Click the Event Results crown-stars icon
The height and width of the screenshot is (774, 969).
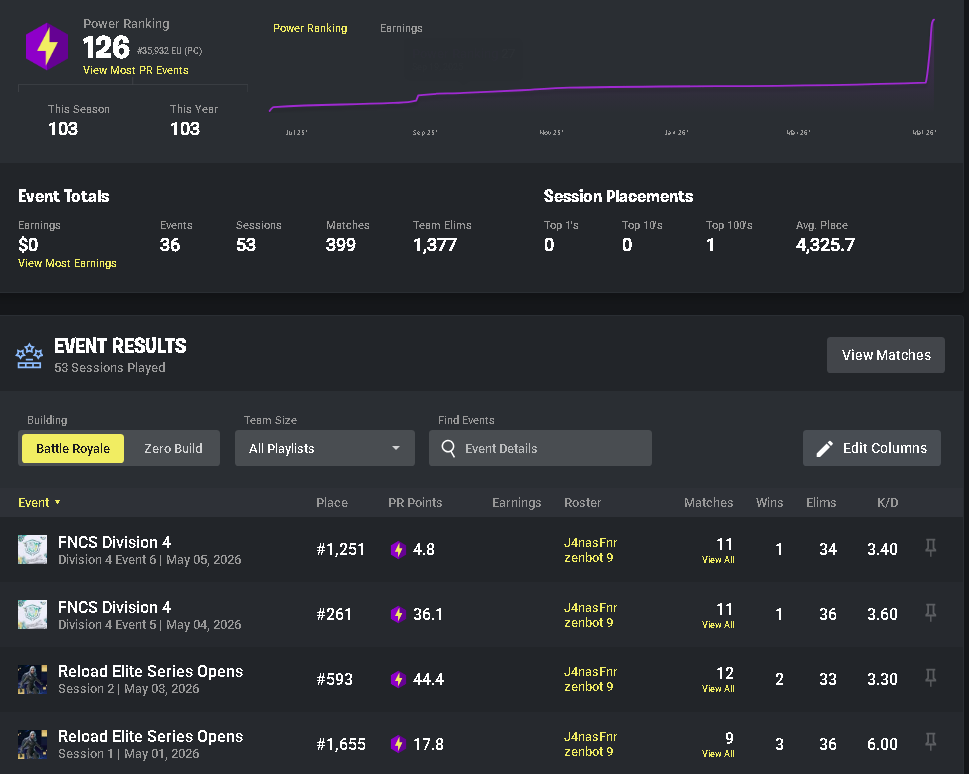tap(30, 356)
